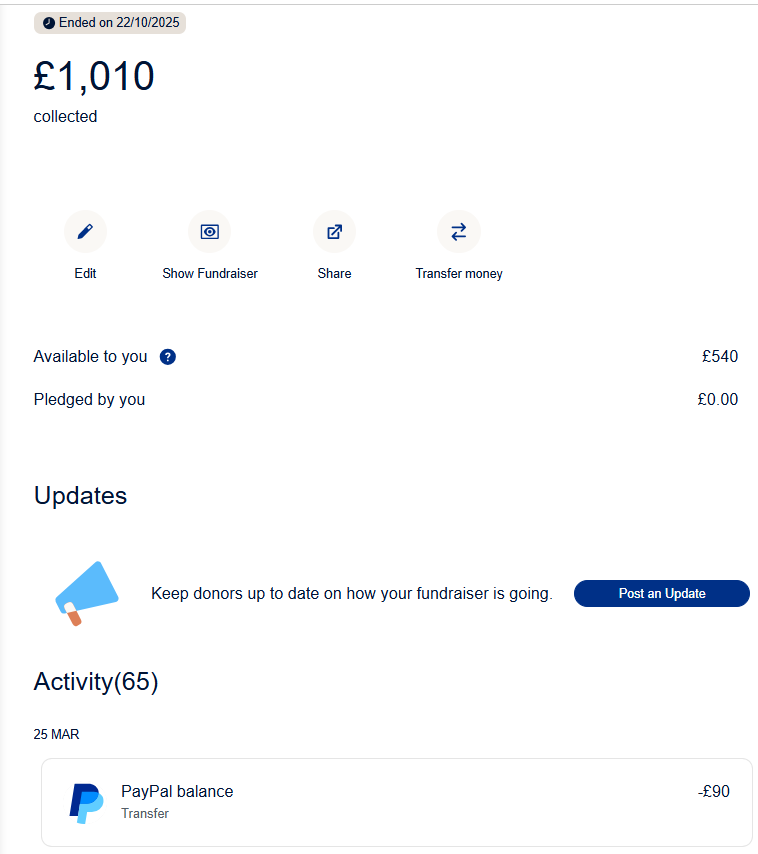Select the Transfer money text label
Image resolution: width=758 pixels, height=854 pixels.
click(x=459, y=273)
